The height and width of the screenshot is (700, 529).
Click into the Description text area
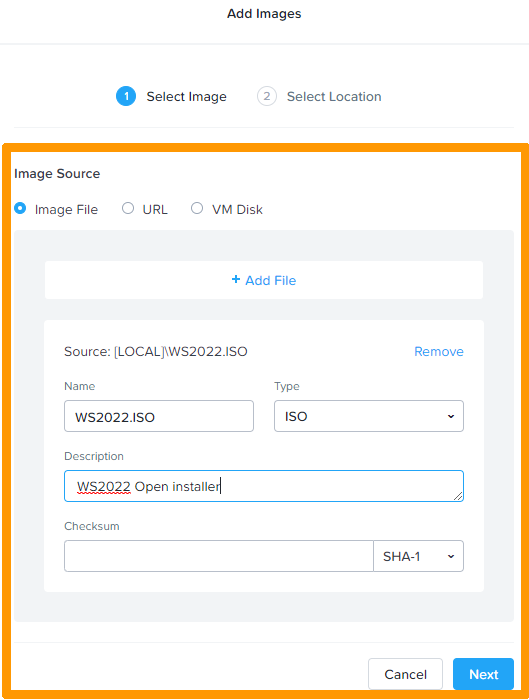(264, 486)
